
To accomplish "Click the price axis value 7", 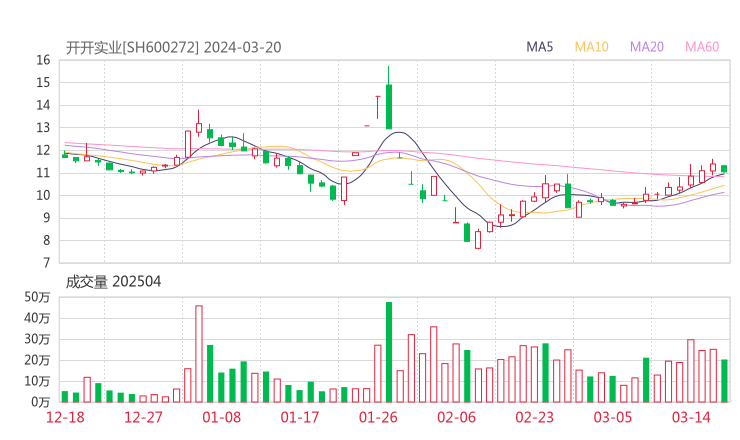I will coord(46,263).
